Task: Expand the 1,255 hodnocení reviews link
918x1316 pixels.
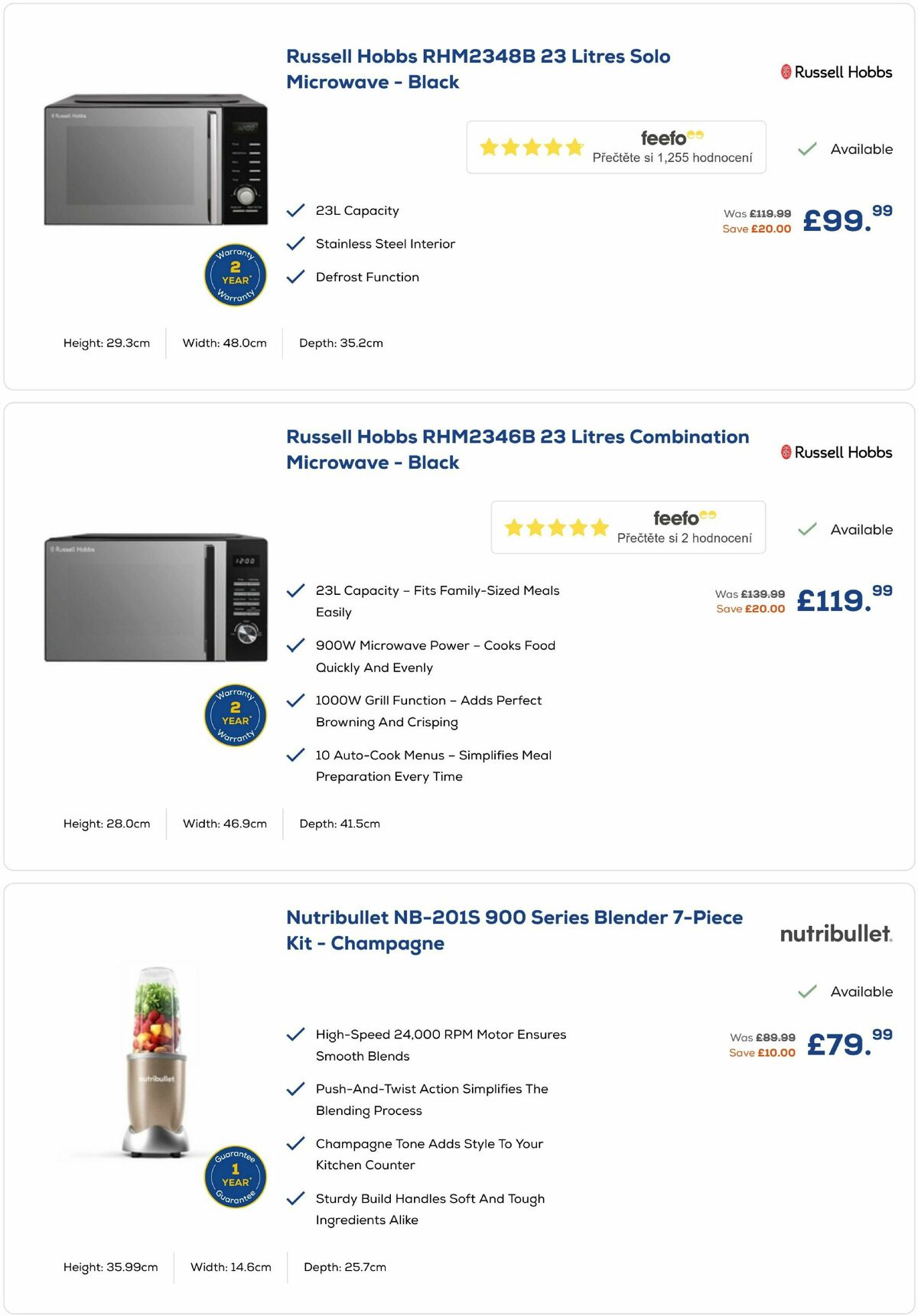Action: pos(672,158)
